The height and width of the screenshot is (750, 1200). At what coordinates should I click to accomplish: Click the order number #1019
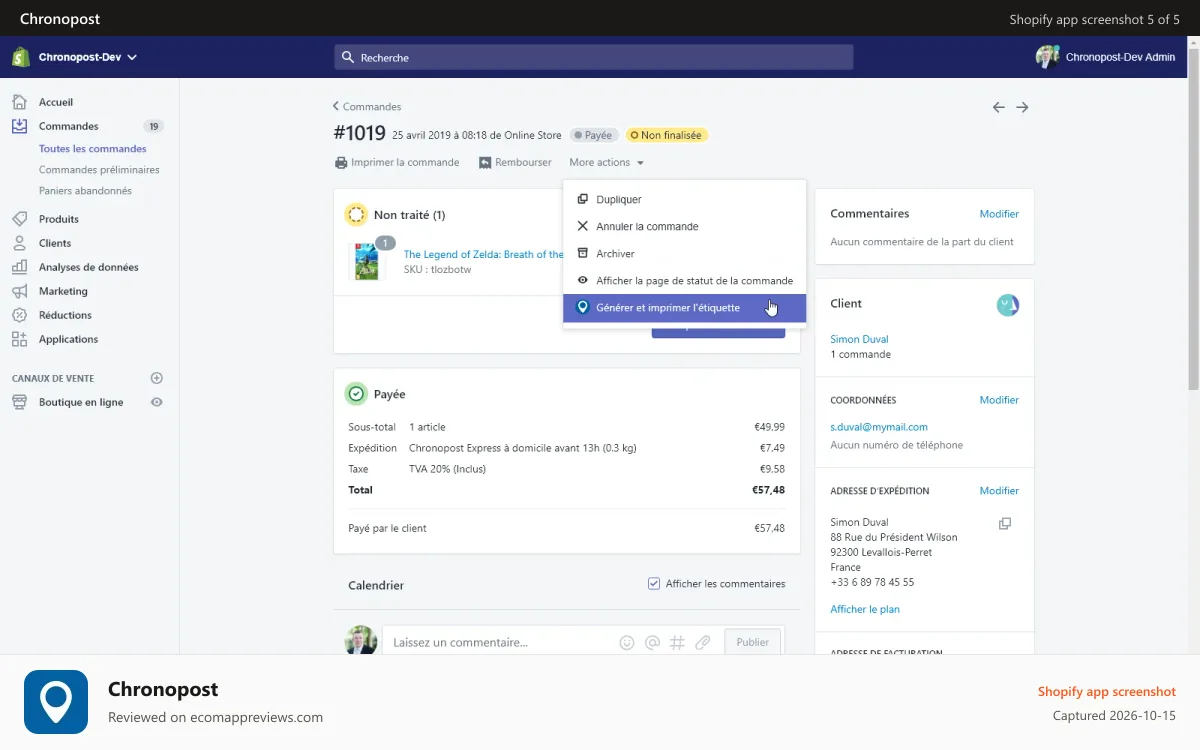[359, 134]
